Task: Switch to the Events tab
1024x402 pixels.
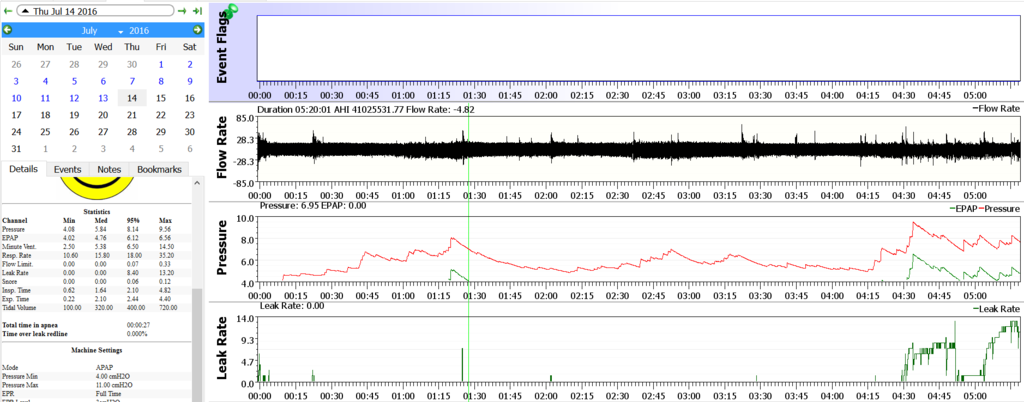Action: pyautogui.click(x=68, y=170)
